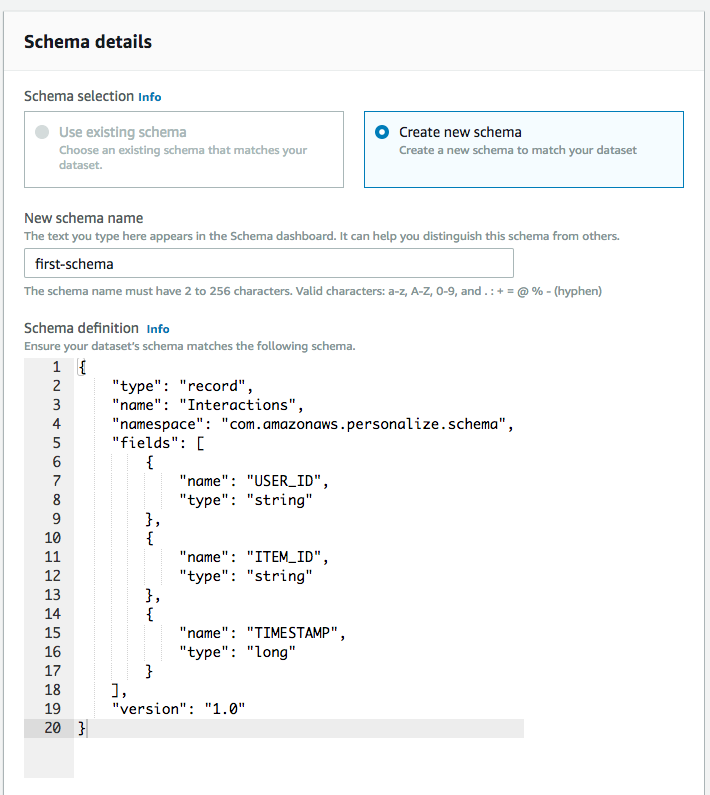The width and height of the screenshot is (710, 795).
Task: Open Info link beside Schema definition
Action: 158,329
